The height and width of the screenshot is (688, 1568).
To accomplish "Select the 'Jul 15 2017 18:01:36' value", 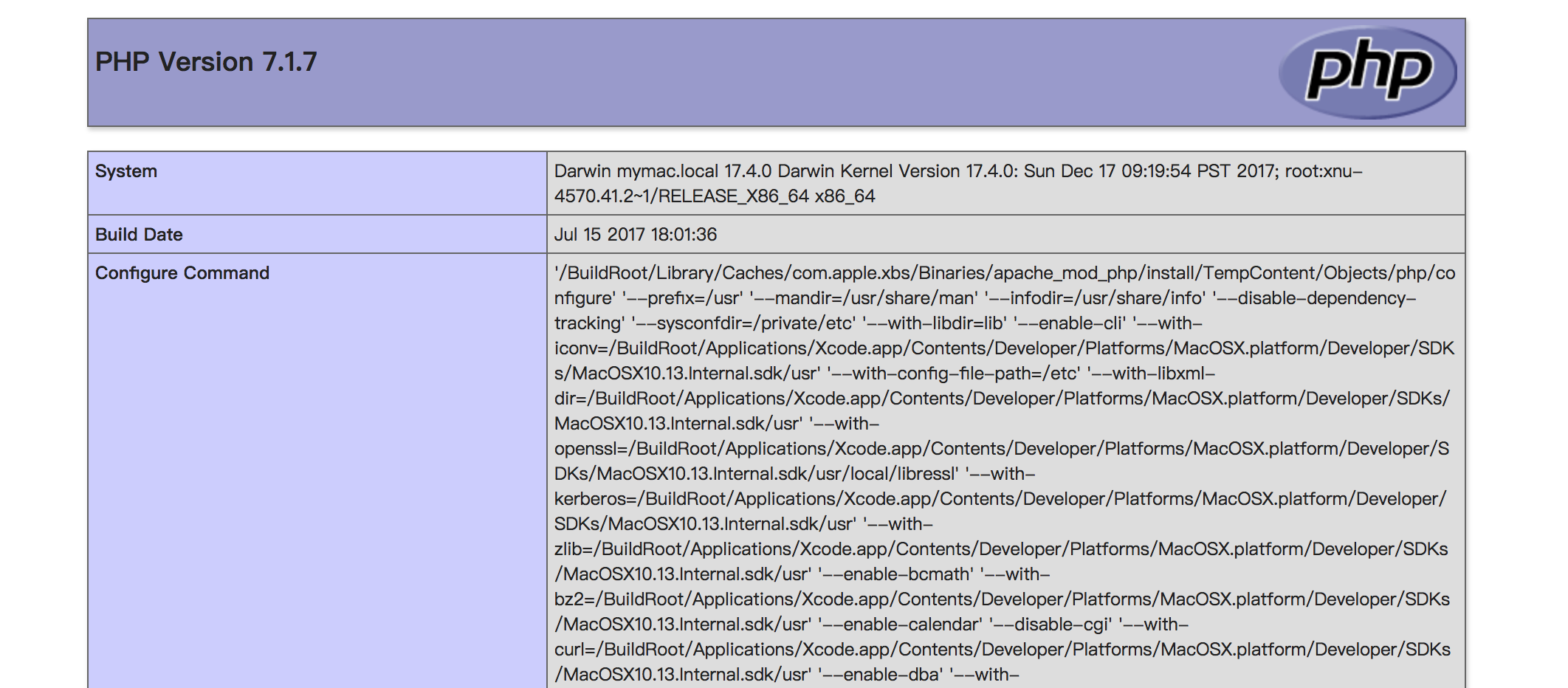I will pyautogui.click(x=636, y=235).
